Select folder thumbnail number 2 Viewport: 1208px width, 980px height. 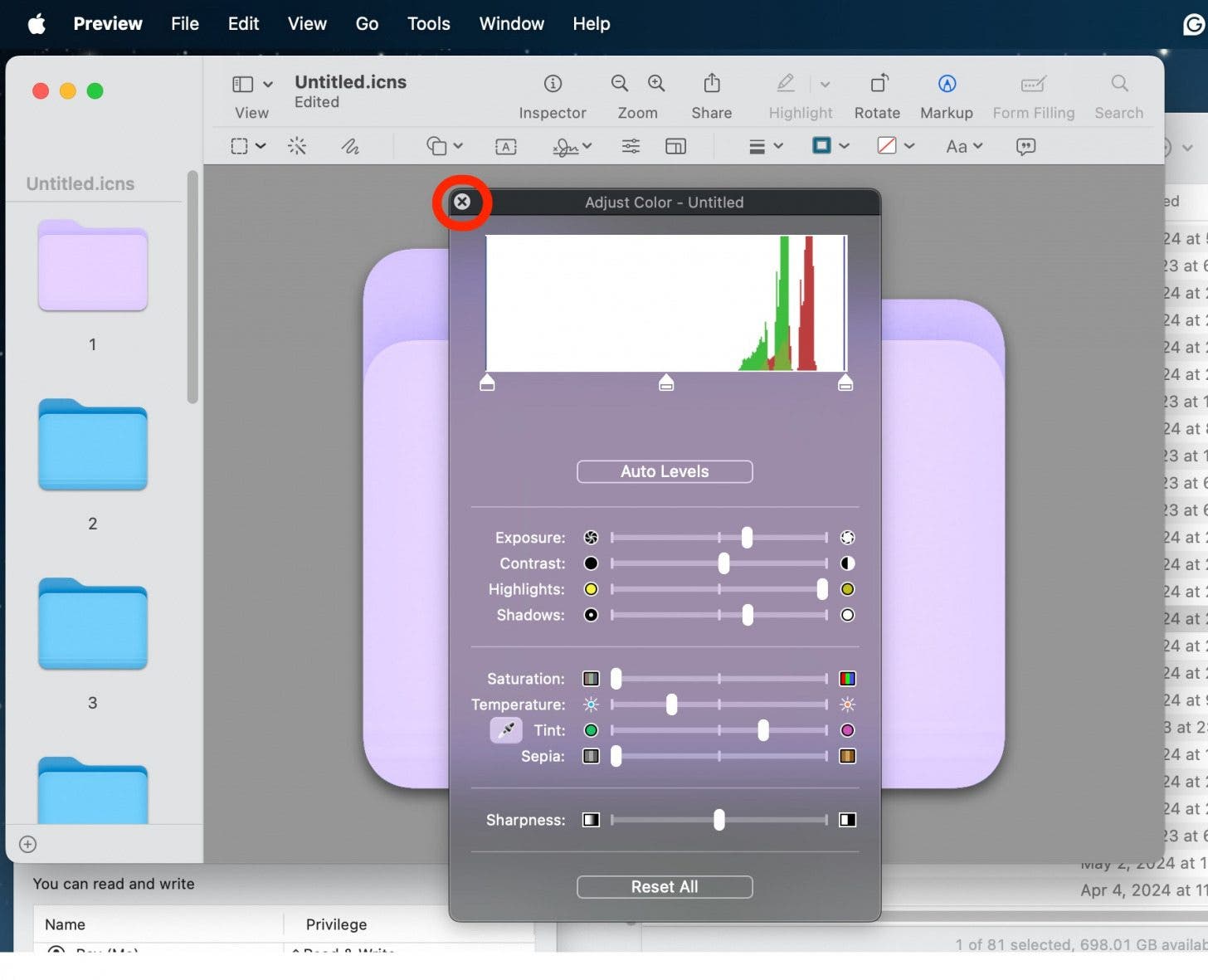pyautogui.click(x=93, y=446)
